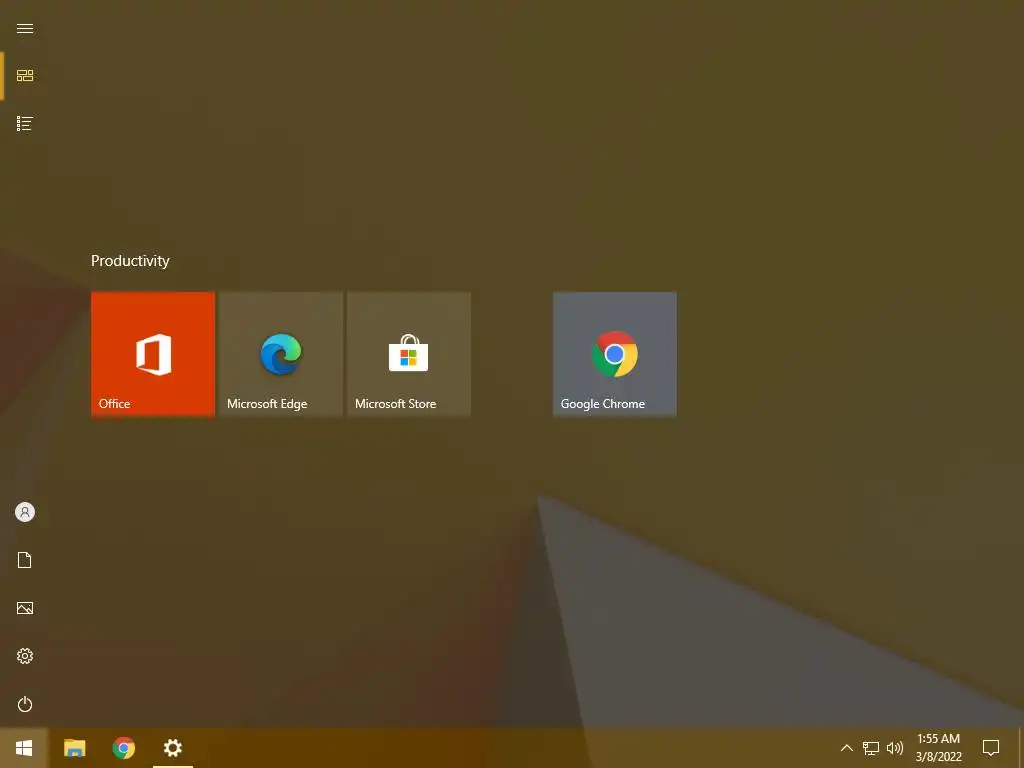Open File Explorer from the taskbar
The width and height of the screenshot is (1024, 768).
pyautogui.click(x=74, y=748)
